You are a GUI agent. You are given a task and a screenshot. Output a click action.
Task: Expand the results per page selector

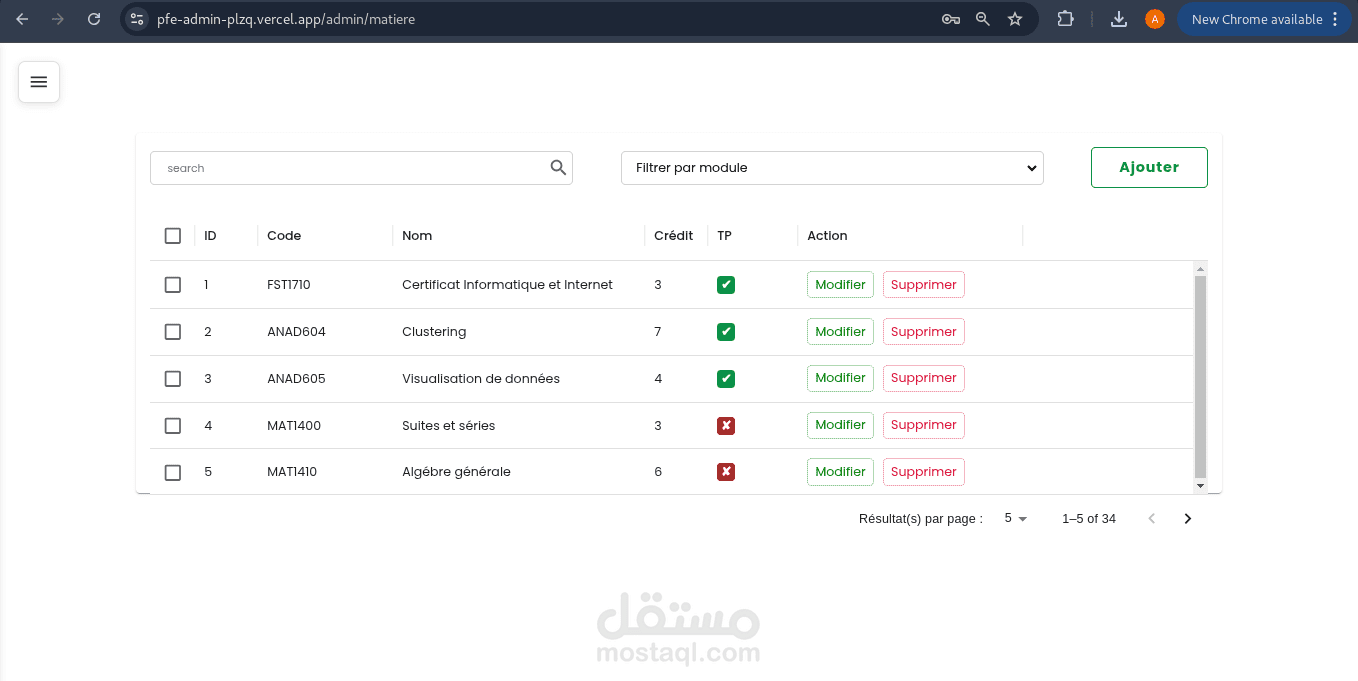click(1015, 518)
